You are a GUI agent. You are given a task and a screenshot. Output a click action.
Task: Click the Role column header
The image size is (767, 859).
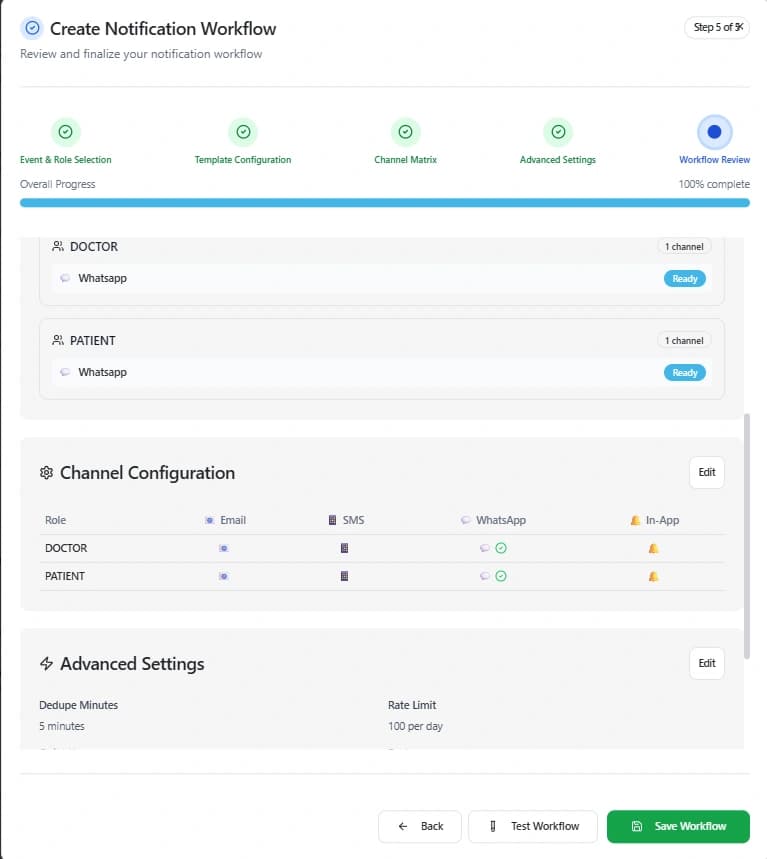(x=55, y=520)
